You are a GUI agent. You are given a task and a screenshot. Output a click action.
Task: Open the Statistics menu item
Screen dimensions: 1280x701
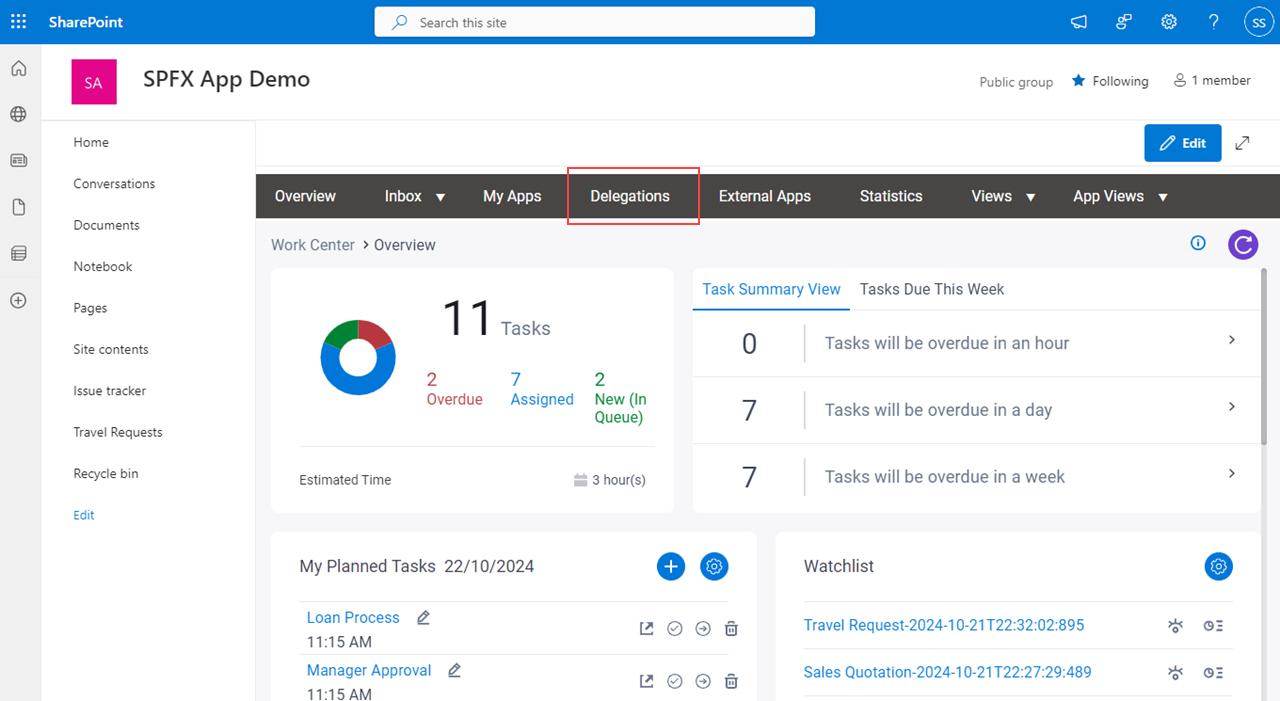(891, 196)
